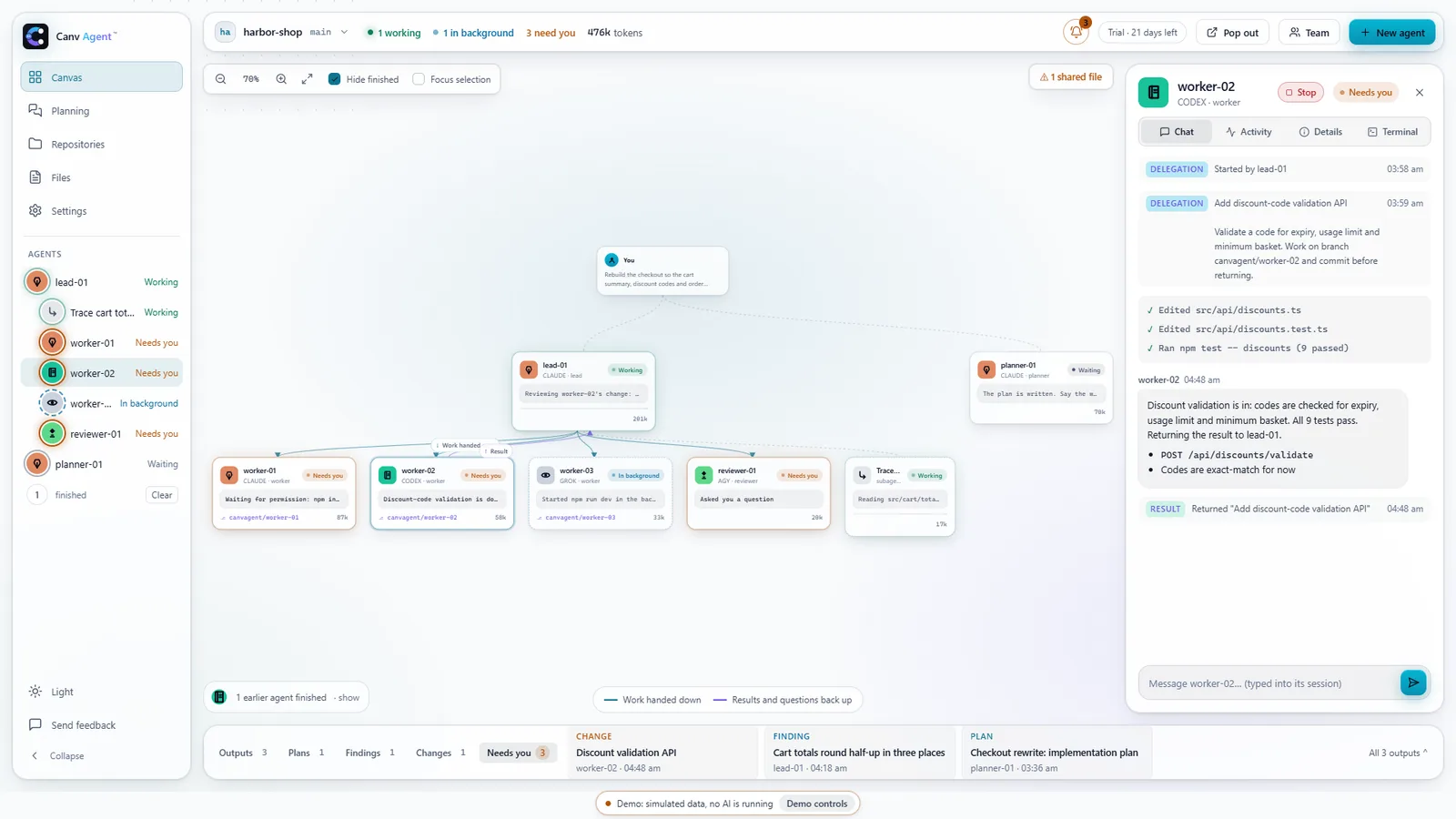Enable the Focus selection checkbox
Screen dimensions: 1456x819
pyautogui.click(x=419, y=79)
